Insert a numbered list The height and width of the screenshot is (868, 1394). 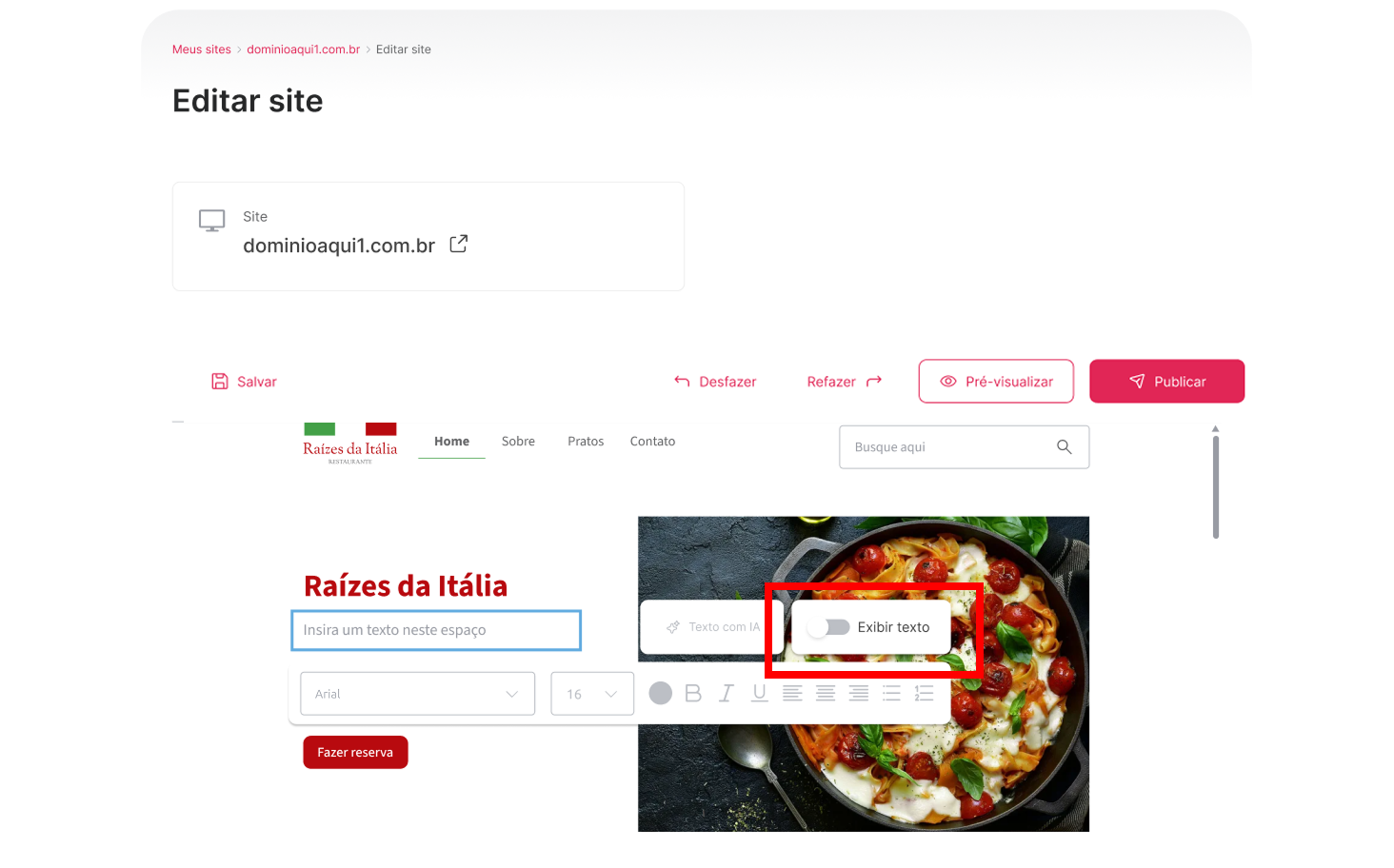point(925,694)
